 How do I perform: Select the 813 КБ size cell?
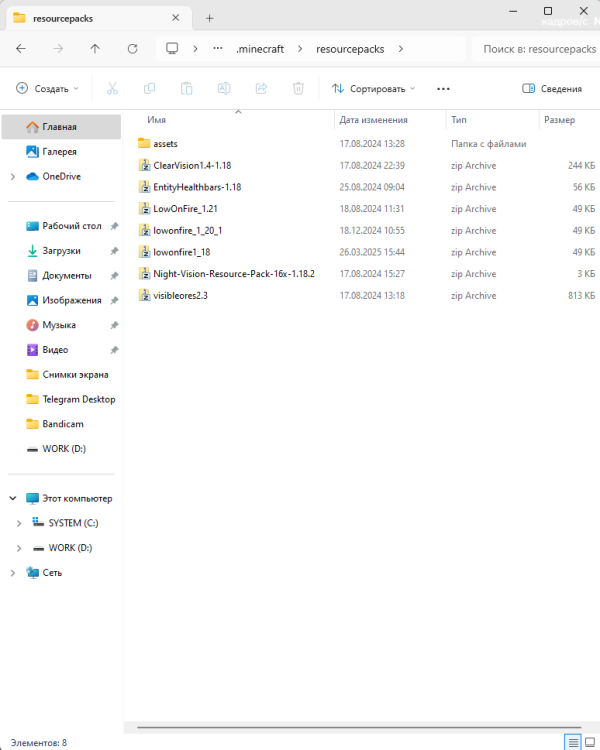(x=581, y=296)
